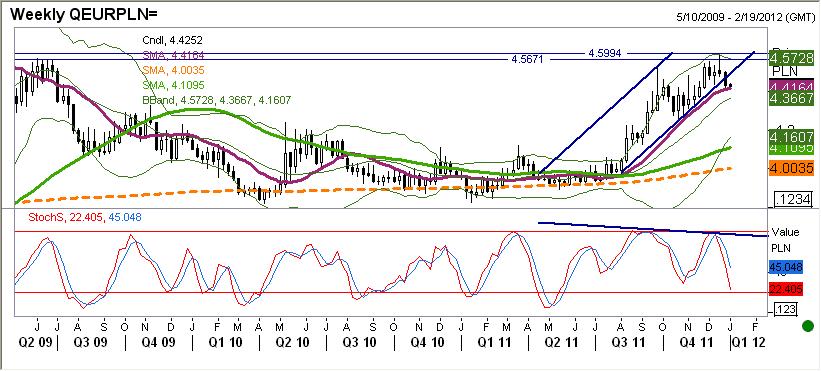Click the Q4 10 quarter label

point(426,342)
